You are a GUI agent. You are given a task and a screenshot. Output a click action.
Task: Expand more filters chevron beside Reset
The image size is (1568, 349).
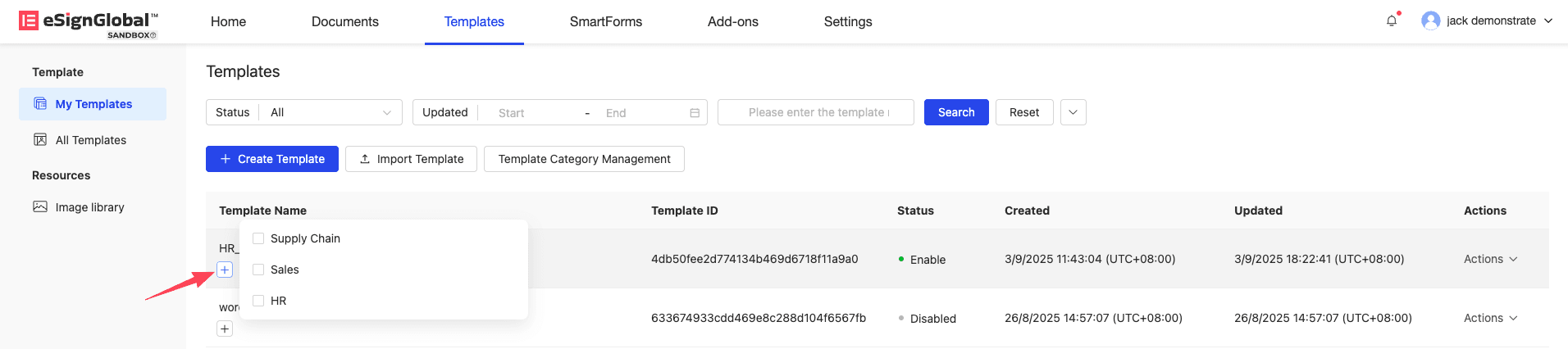pos(1073,112)
